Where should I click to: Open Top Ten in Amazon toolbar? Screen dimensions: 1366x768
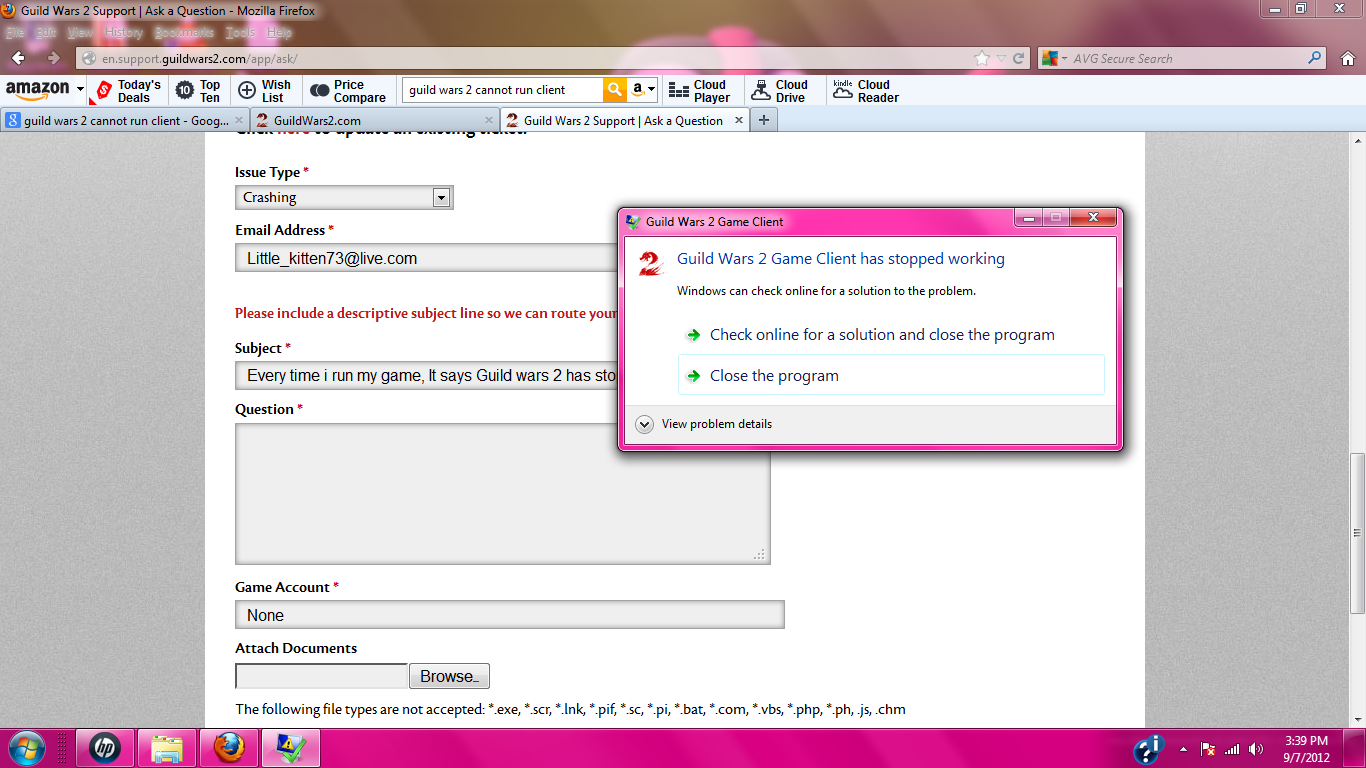[198, 91]
